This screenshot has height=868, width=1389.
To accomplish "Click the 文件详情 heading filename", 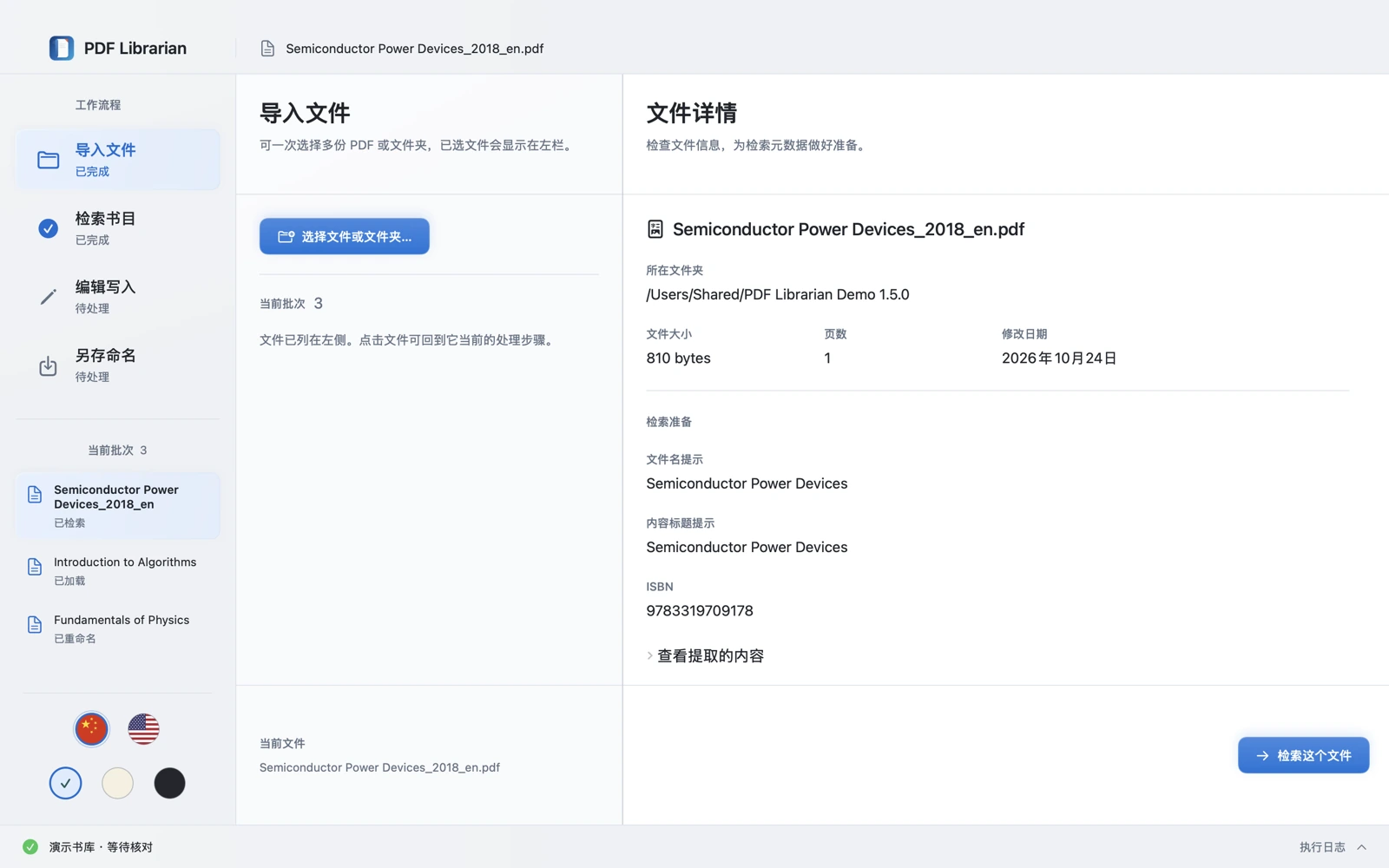I will tap(848, 229).
